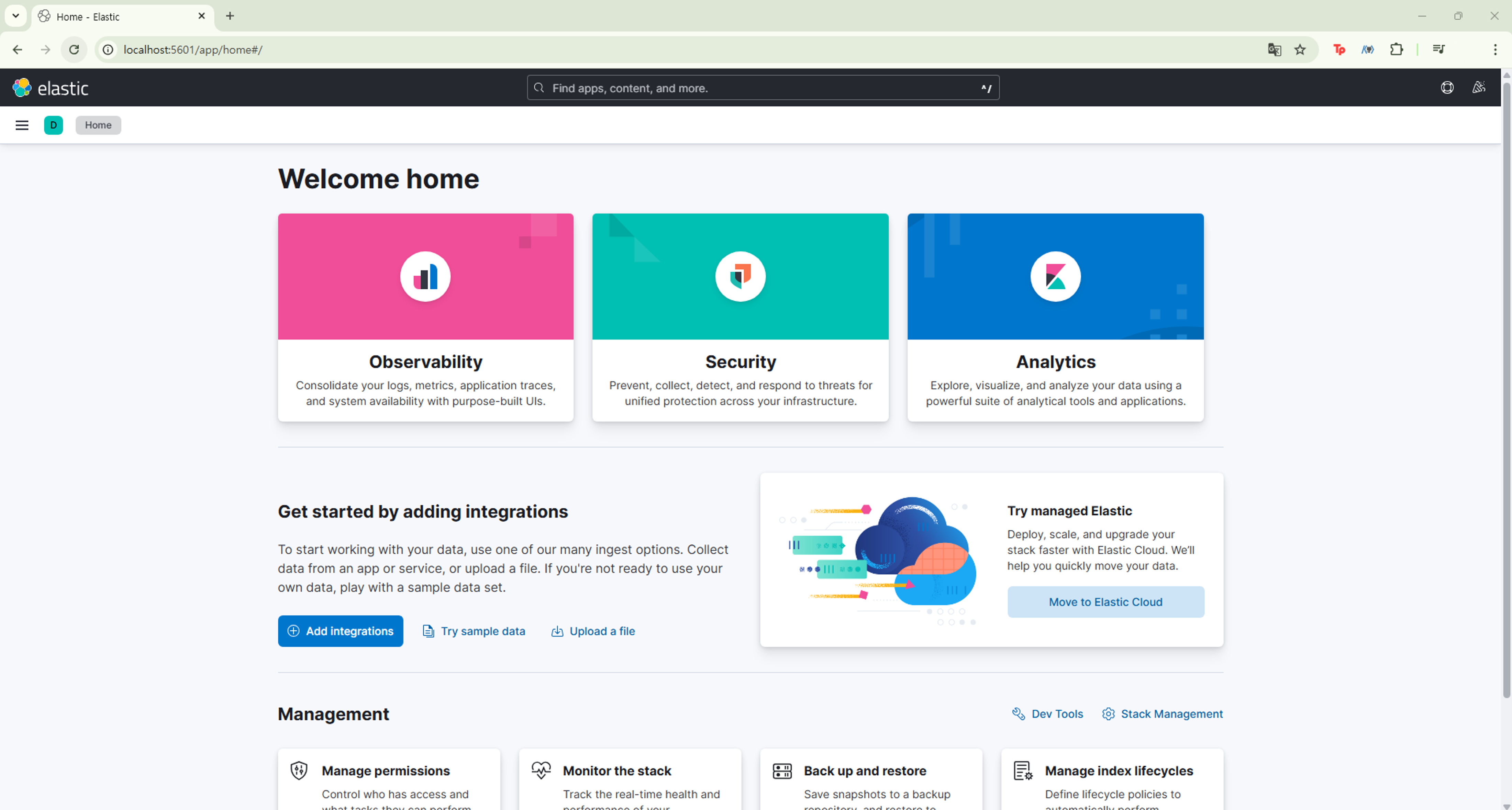Open Dev Tools link
The image size is (1512, 810).
[1048, 714]
